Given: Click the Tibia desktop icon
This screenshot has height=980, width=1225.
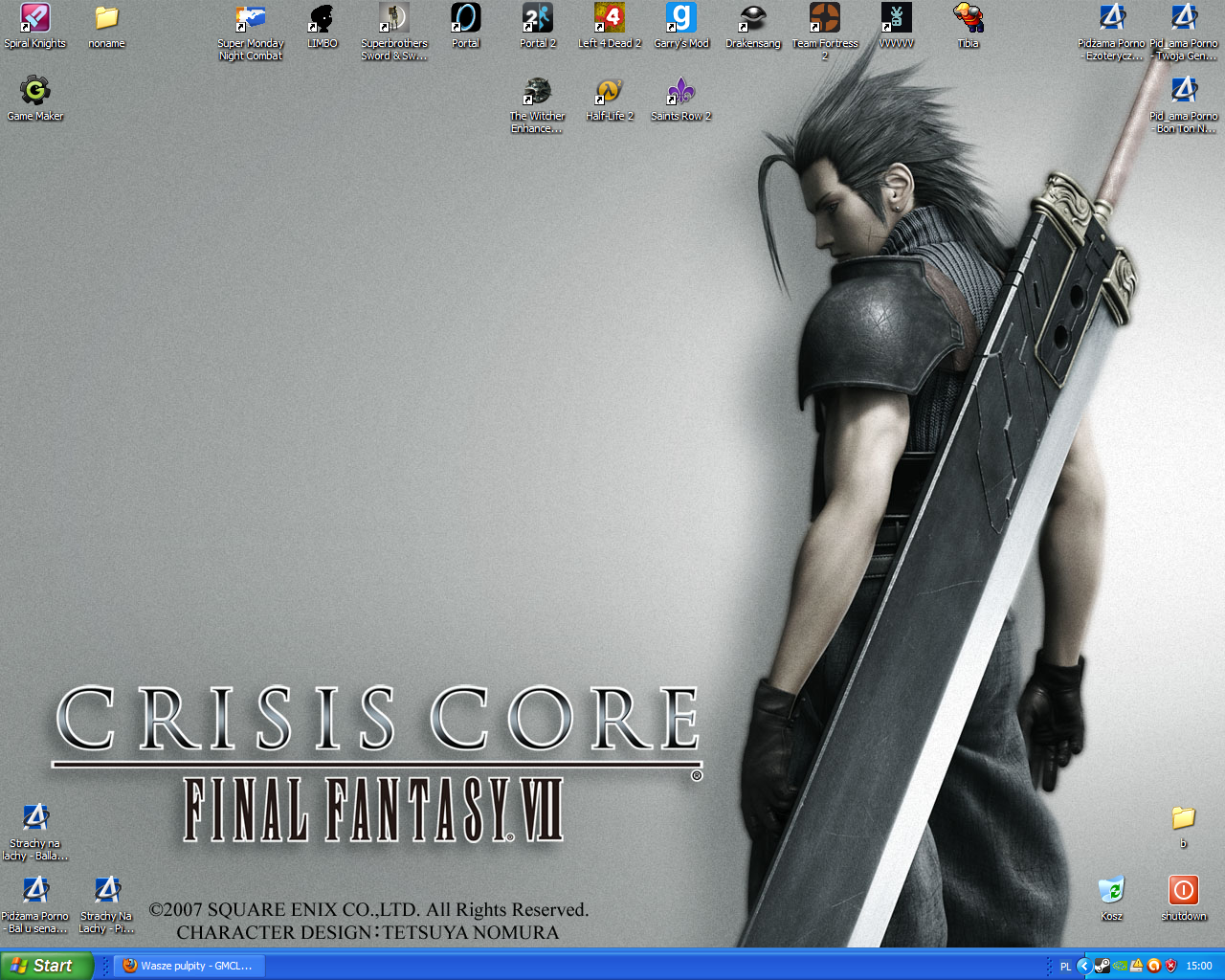Looking at the screenshot, I should point(968,19).
